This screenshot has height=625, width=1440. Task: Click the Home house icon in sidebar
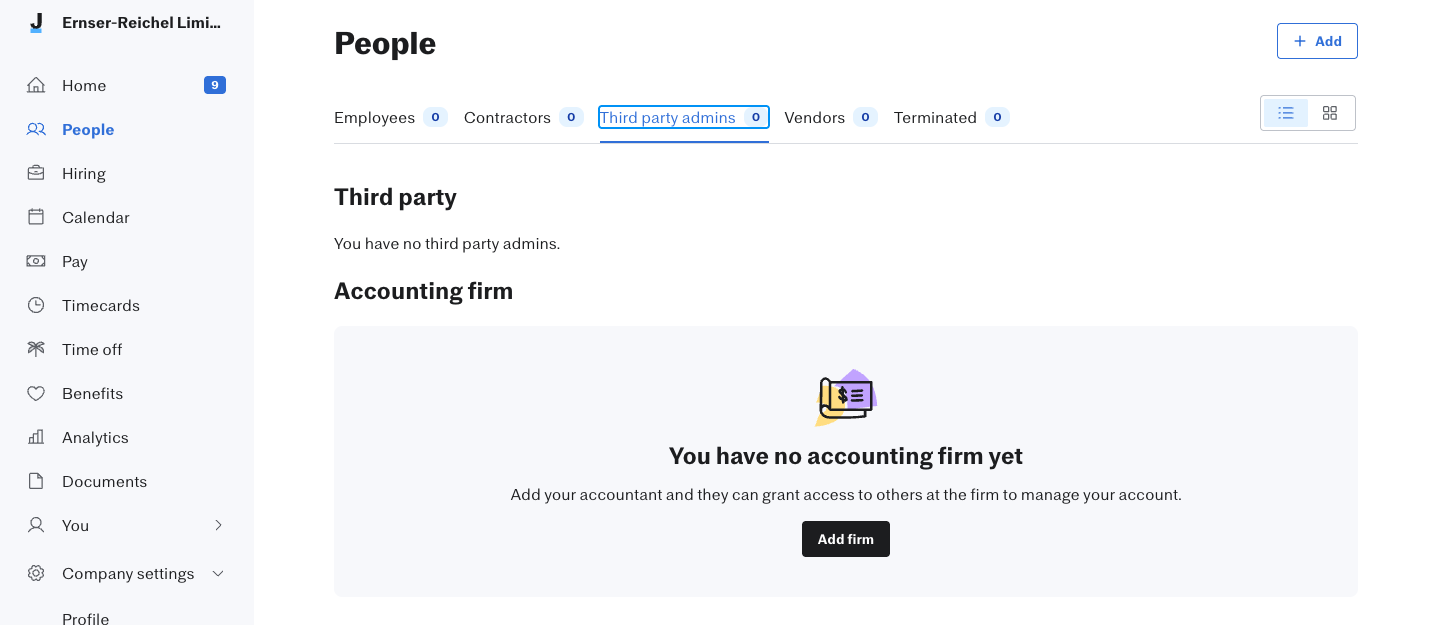pos(36,85)
